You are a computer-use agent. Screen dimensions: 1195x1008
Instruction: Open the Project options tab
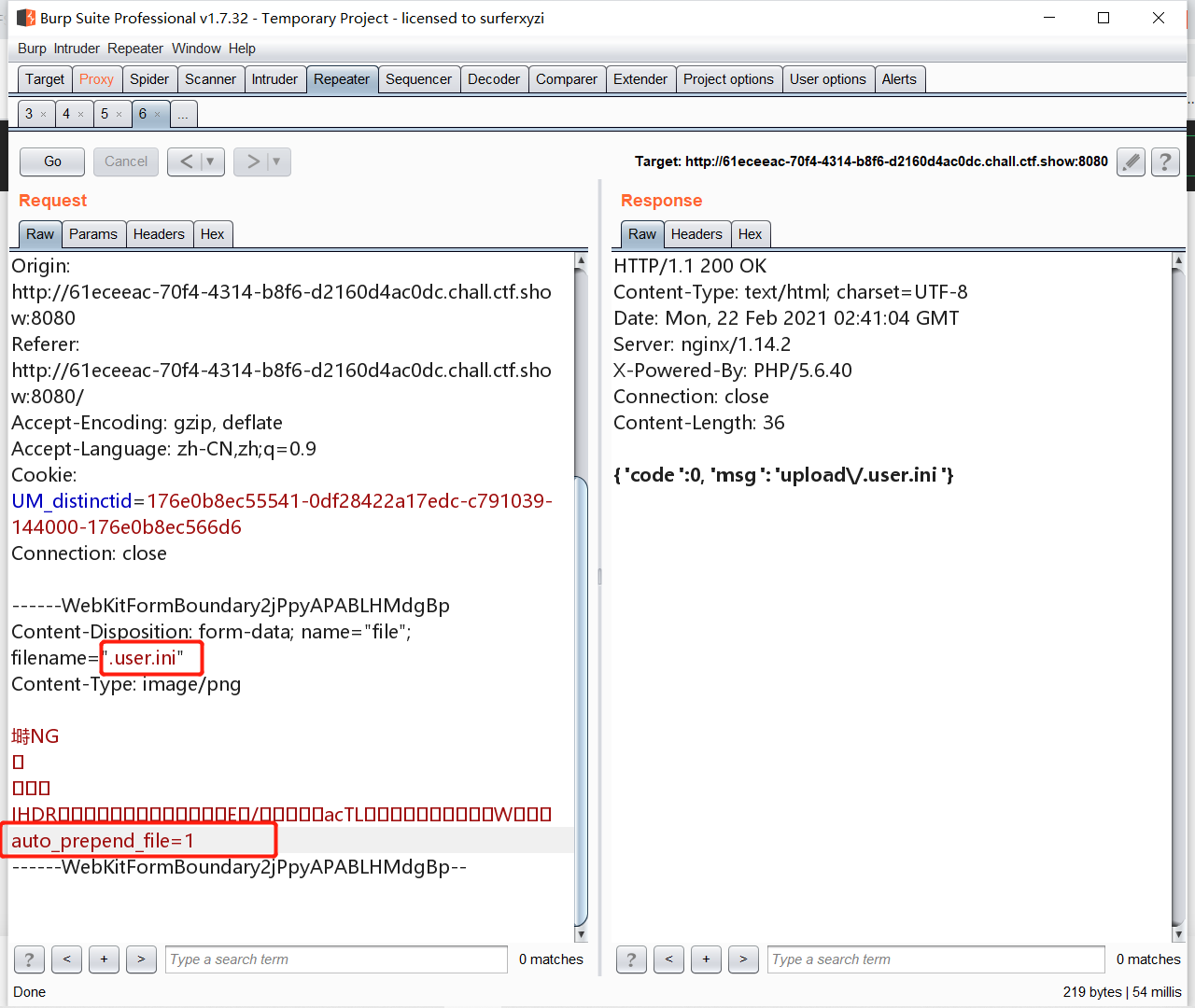728,79
